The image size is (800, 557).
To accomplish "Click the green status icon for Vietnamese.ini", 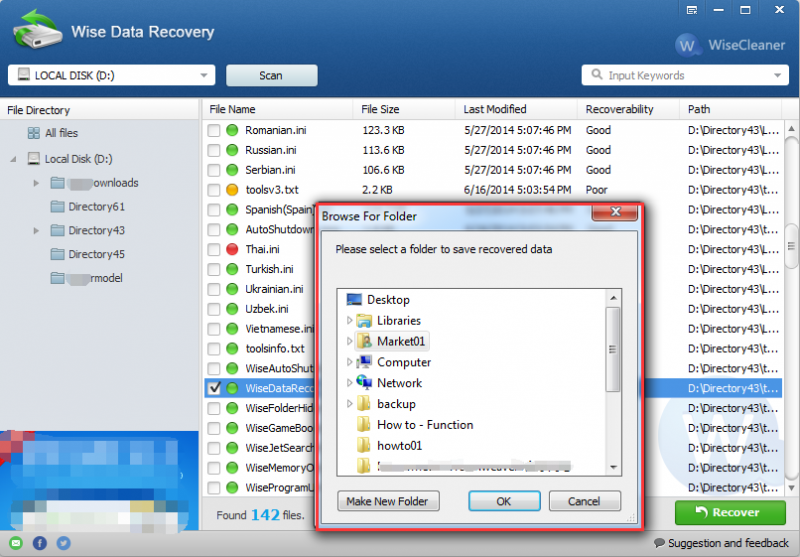I will point(232,328).
